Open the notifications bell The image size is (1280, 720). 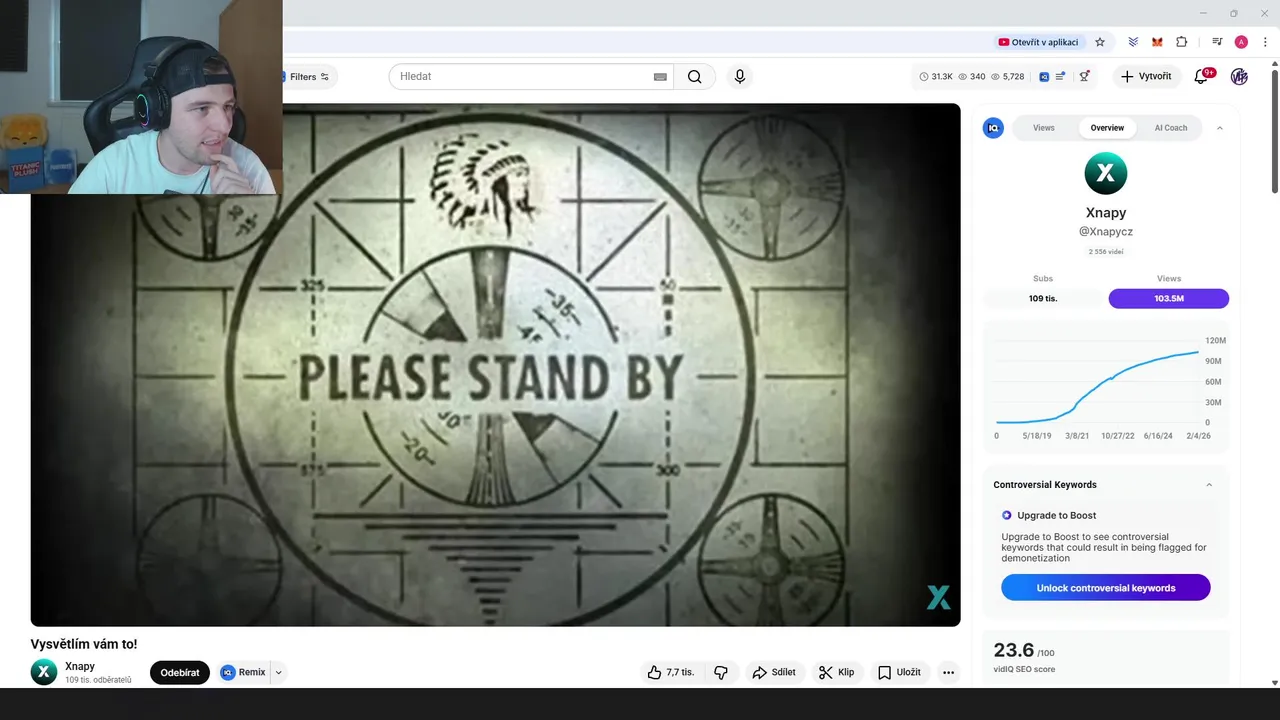click(1201, 76)
